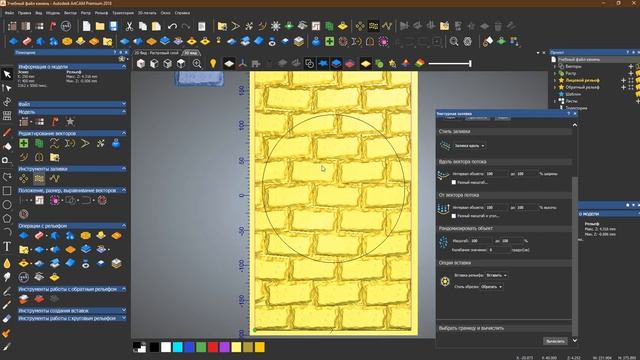Pick the cyan color swatch

coord(178,347)
